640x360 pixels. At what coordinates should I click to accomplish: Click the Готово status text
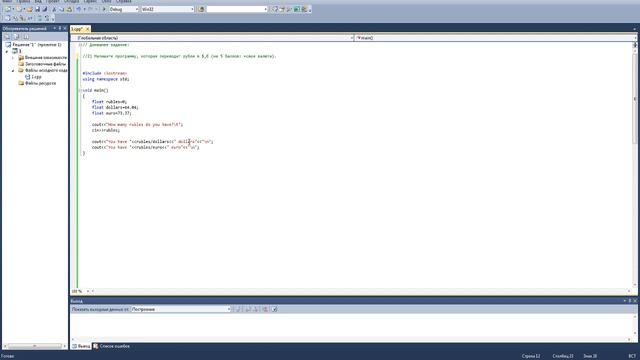click(x=7, y=356)
